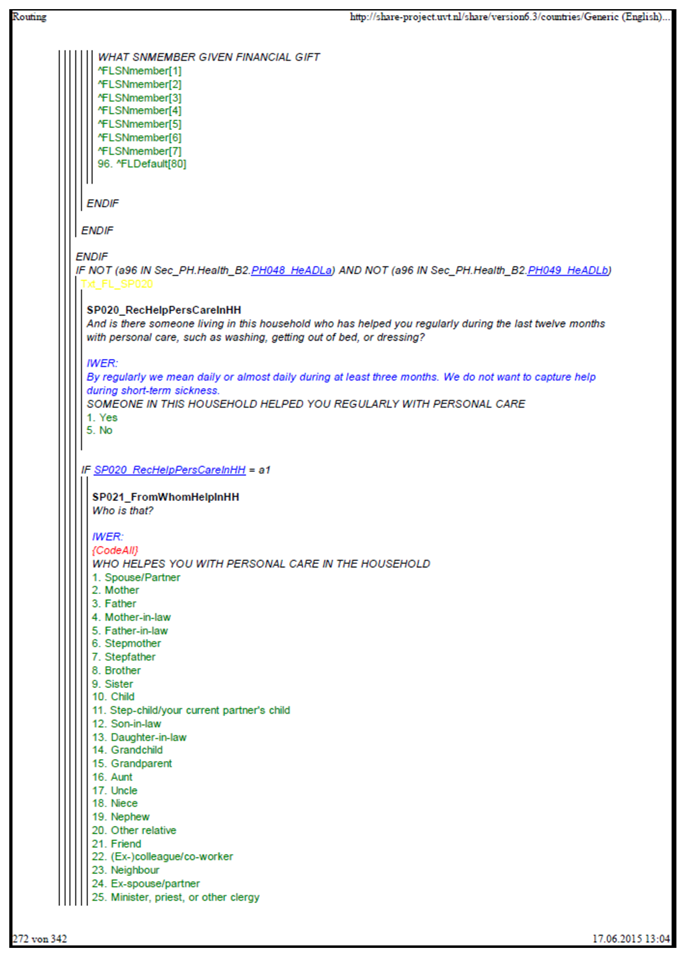
Task: Select '^FLSNmember[3]' entry
Action: click(x=140, y=98)
